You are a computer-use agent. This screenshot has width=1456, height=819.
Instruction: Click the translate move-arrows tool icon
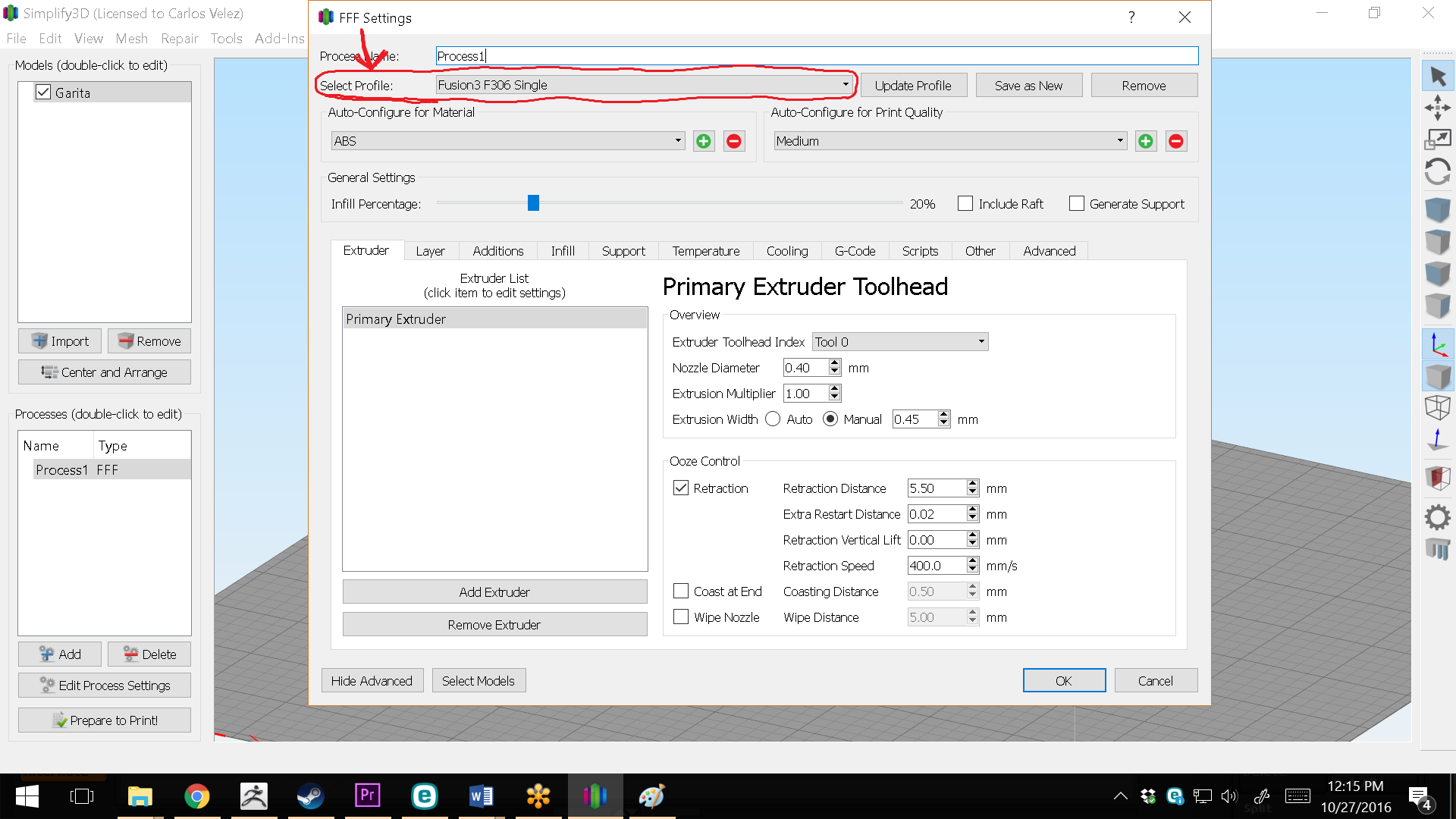1438,108
